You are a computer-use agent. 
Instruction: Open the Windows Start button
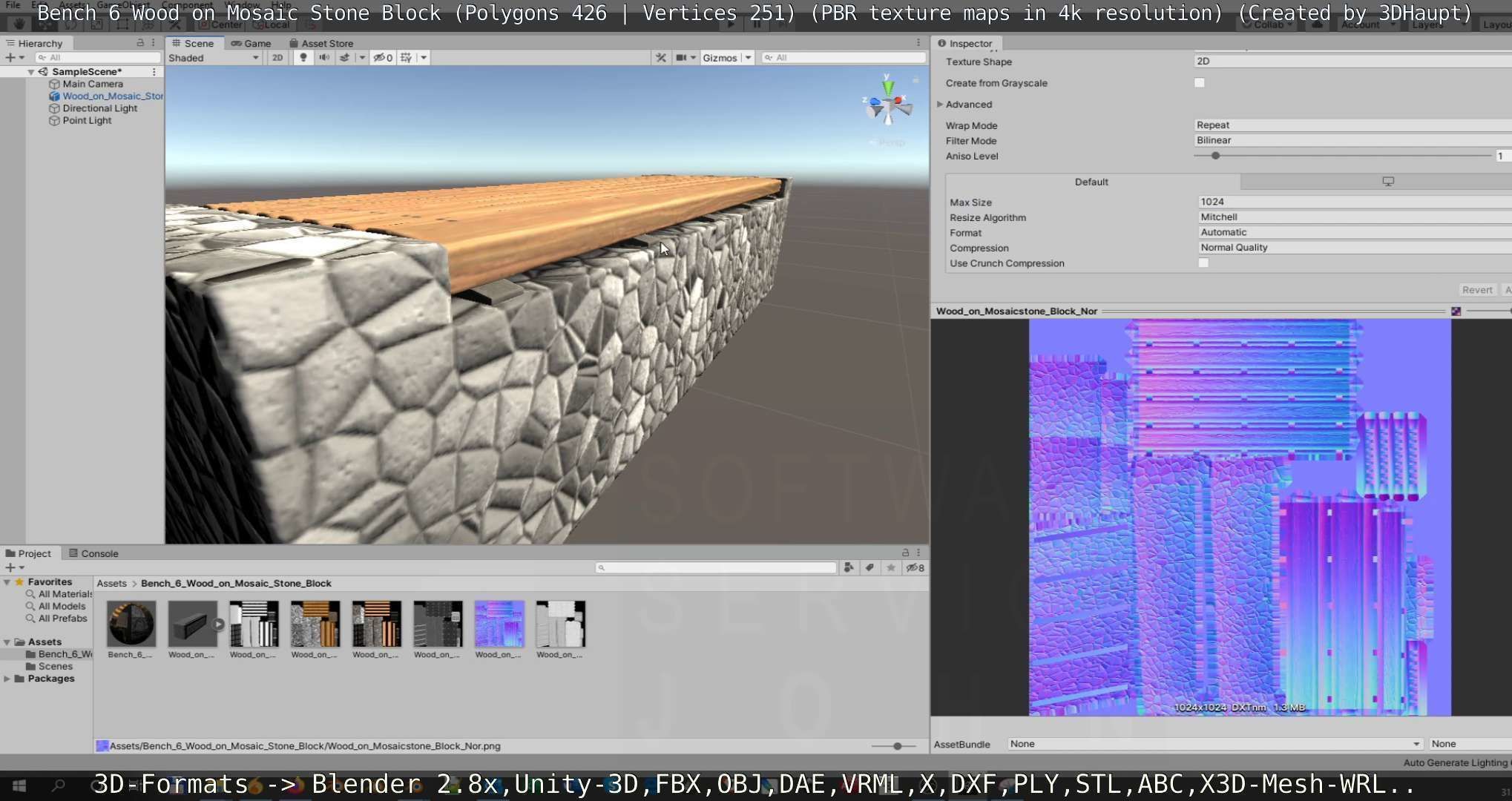(19, 785)
